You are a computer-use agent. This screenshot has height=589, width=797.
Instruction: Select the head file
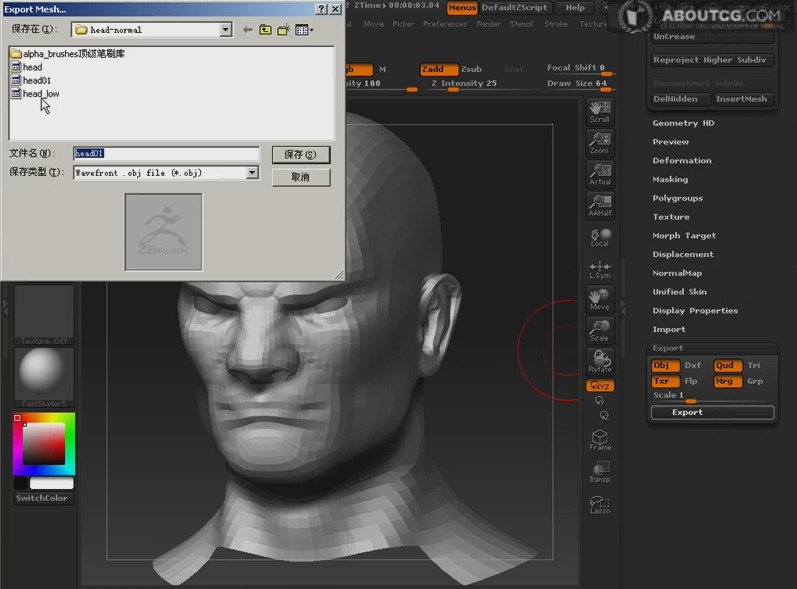tap(27, 67)
